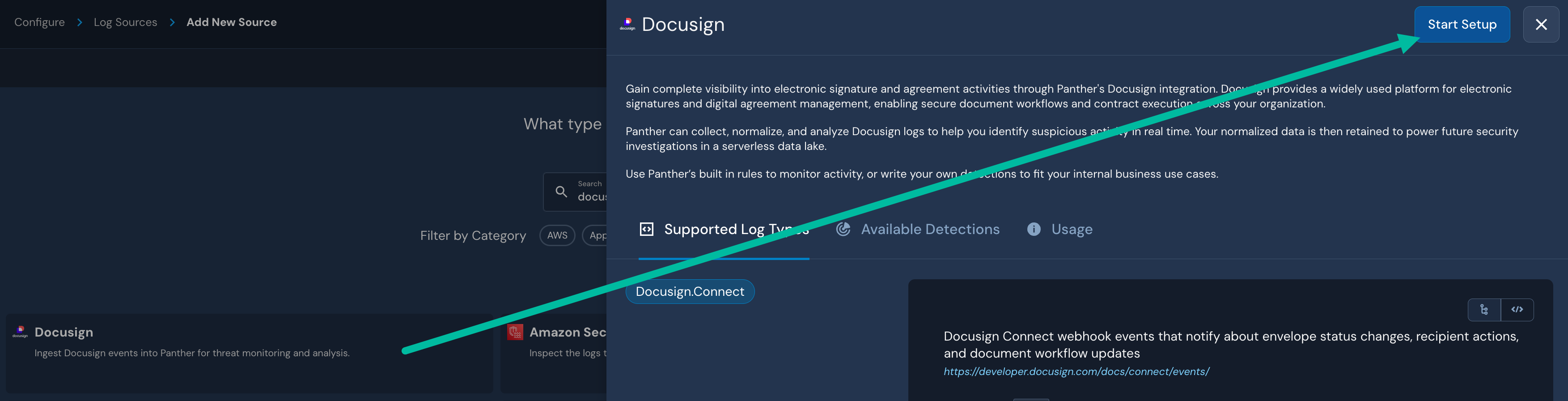Open the Usage tab
The height and width of the screenshot is (401, 1568).
click(1060, 229)
